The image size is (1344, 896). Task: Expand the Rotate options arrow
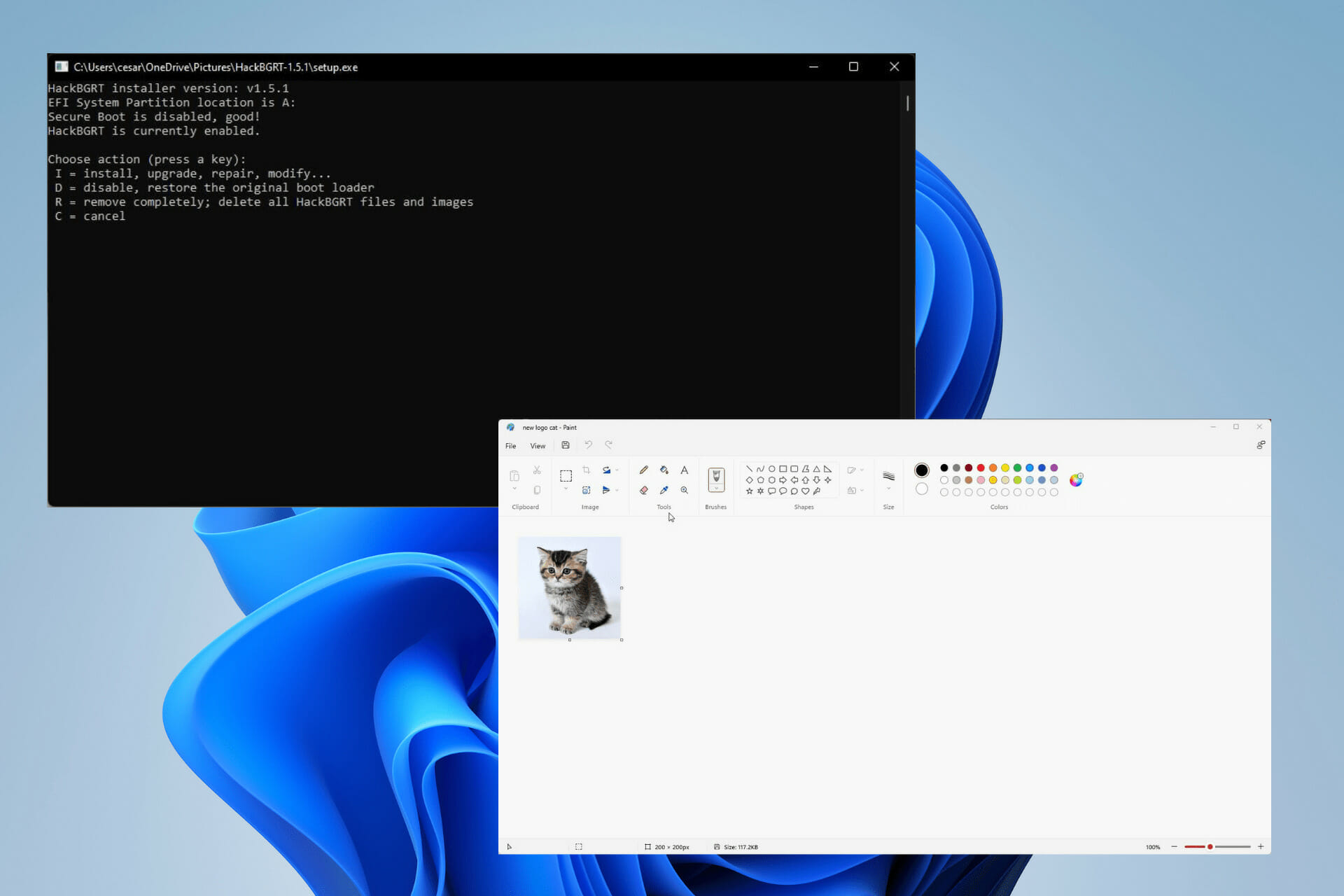617,470
